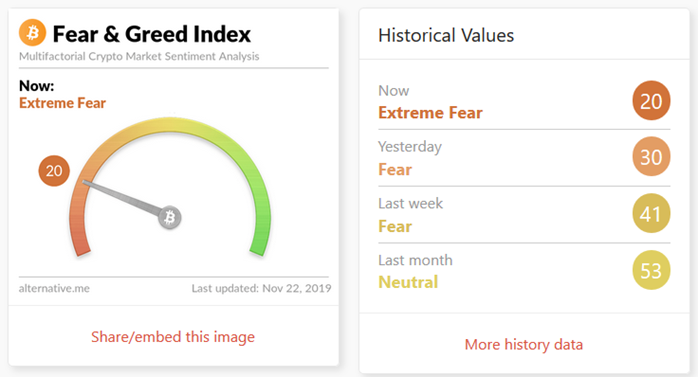698x377 pixels.
Task: Click the 53 circle for Last month
Action: [x=651, y=270]
